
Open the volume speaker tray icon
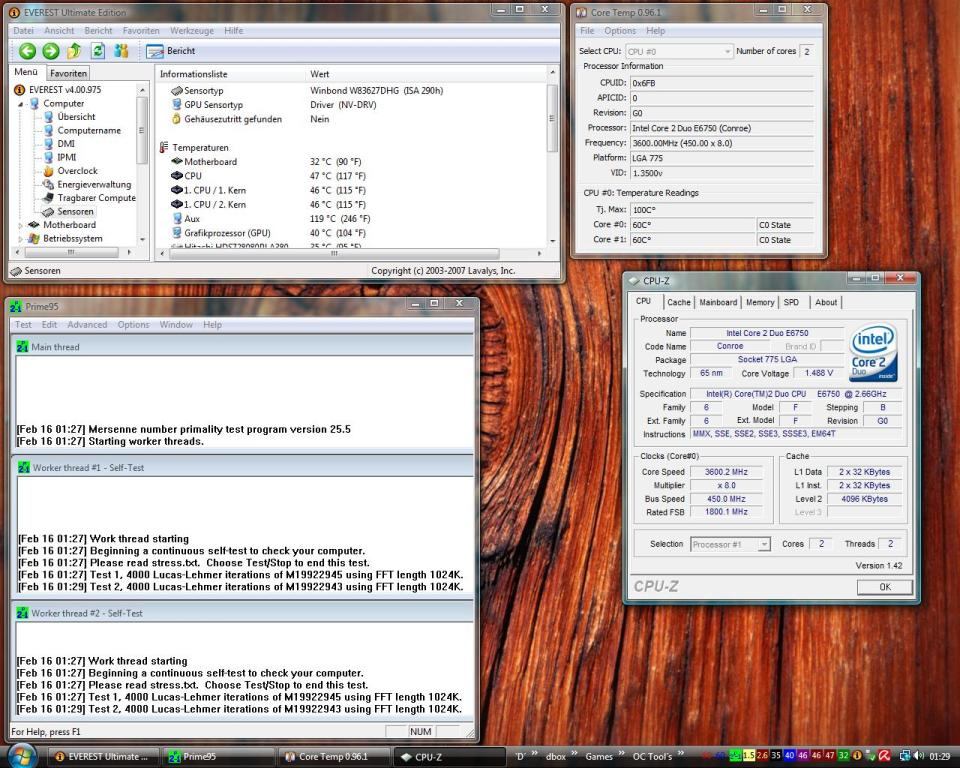tap(918, 756)
